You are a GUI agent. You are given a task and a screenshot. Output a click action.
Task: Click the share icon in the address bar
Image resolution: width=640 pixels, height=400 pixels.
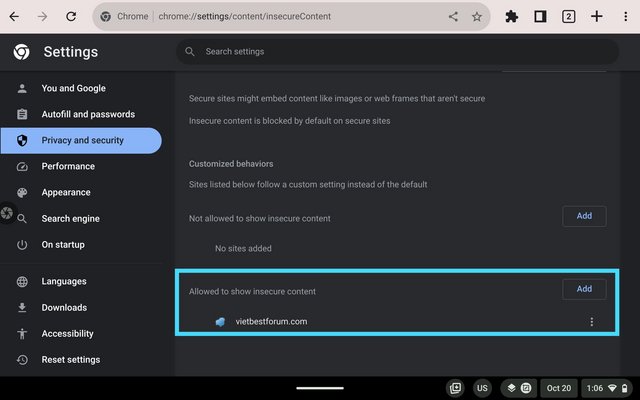pos(453,16)
